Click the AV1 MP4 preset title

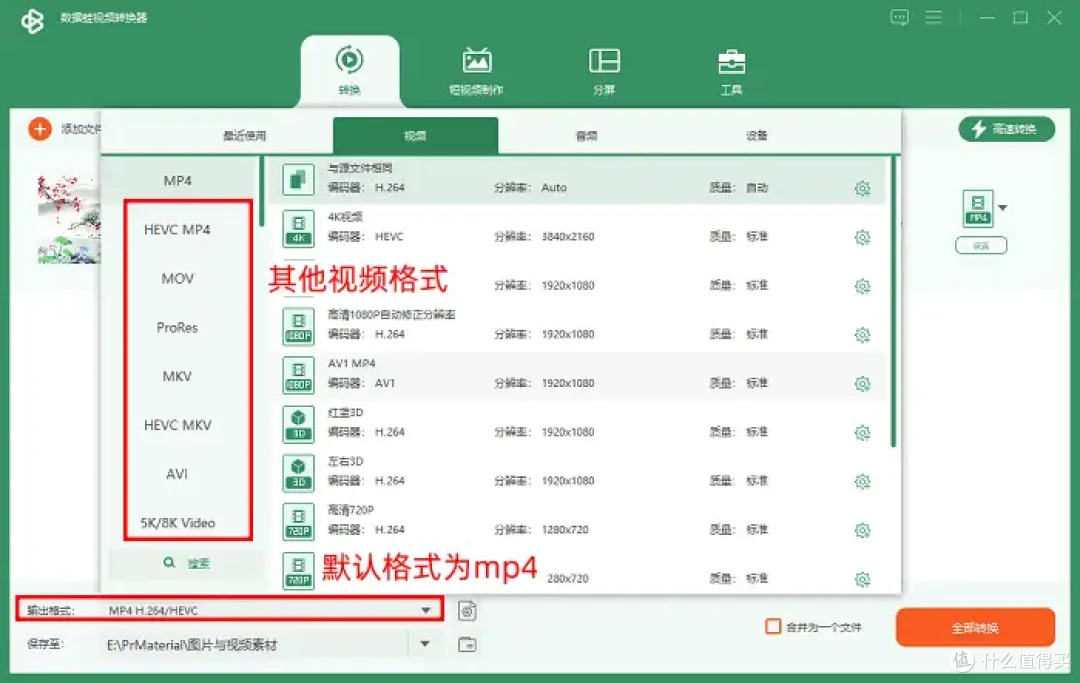(x=351, y=363)
